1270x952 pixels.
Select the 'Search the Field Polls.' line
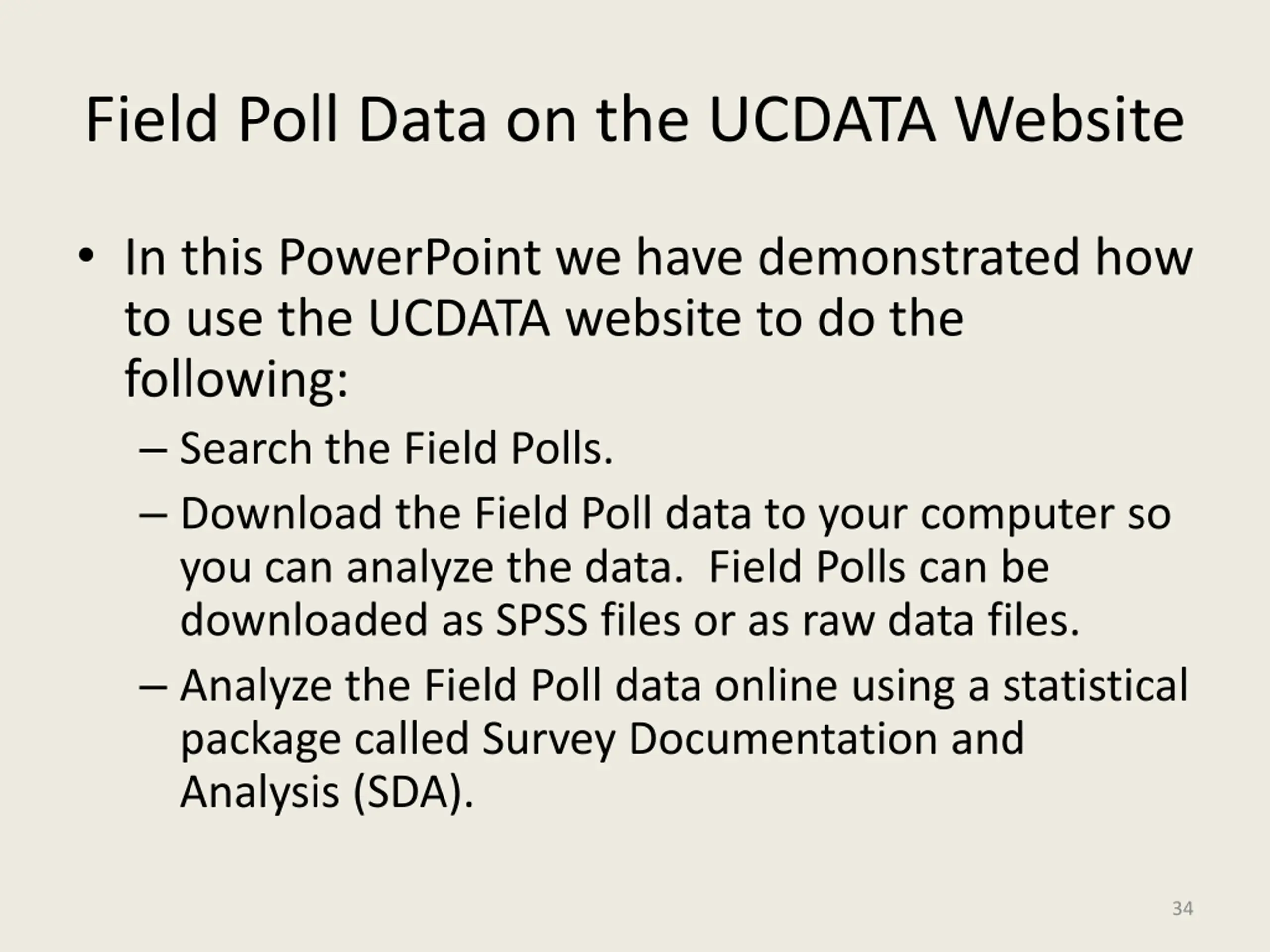tap(397, 448)
